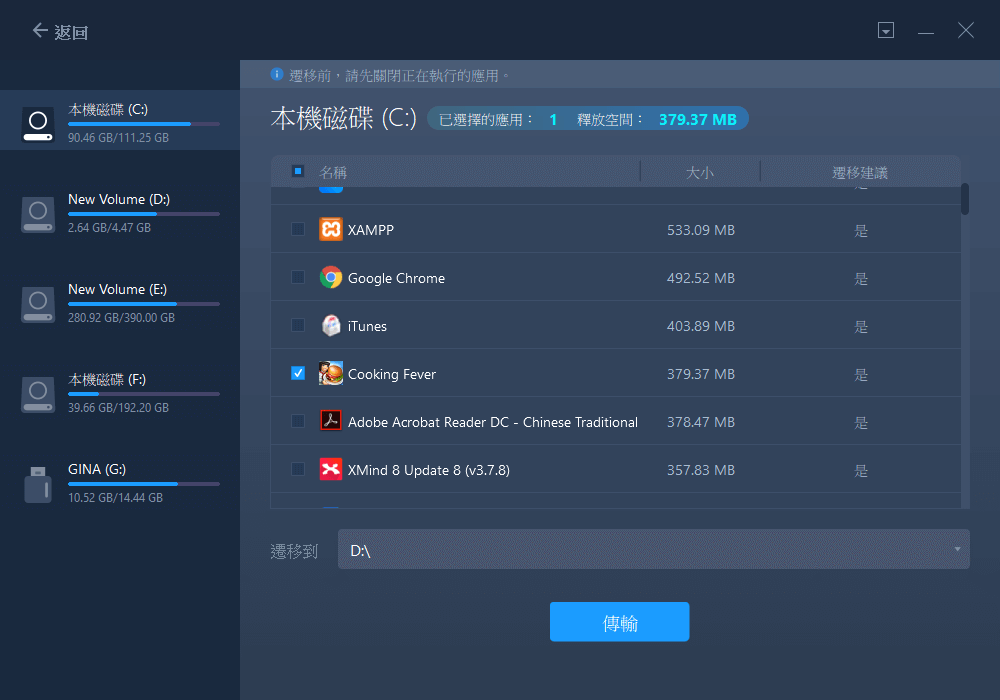Toggle the select-all checkbox in header
This screenshot has width=1000, height=700.
[x=298, y=171]
